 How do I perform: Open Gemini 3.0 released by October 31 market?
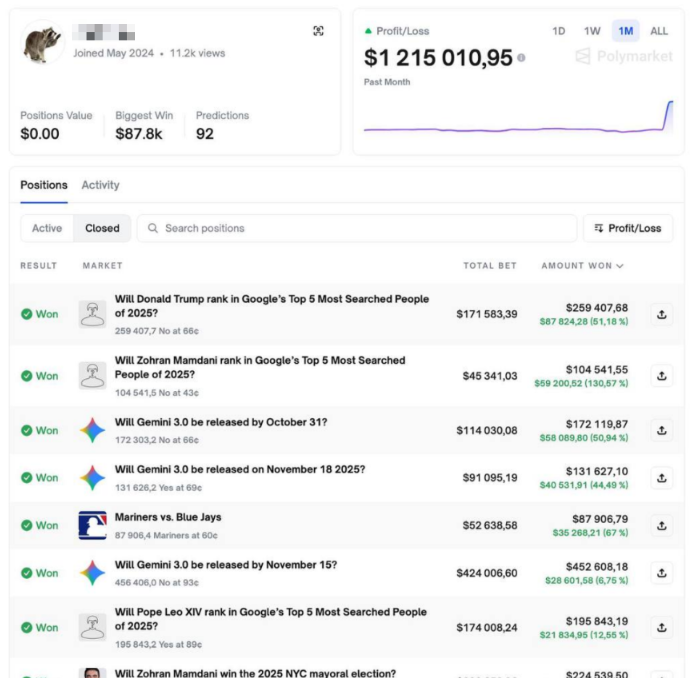click(x=221, y=422)
